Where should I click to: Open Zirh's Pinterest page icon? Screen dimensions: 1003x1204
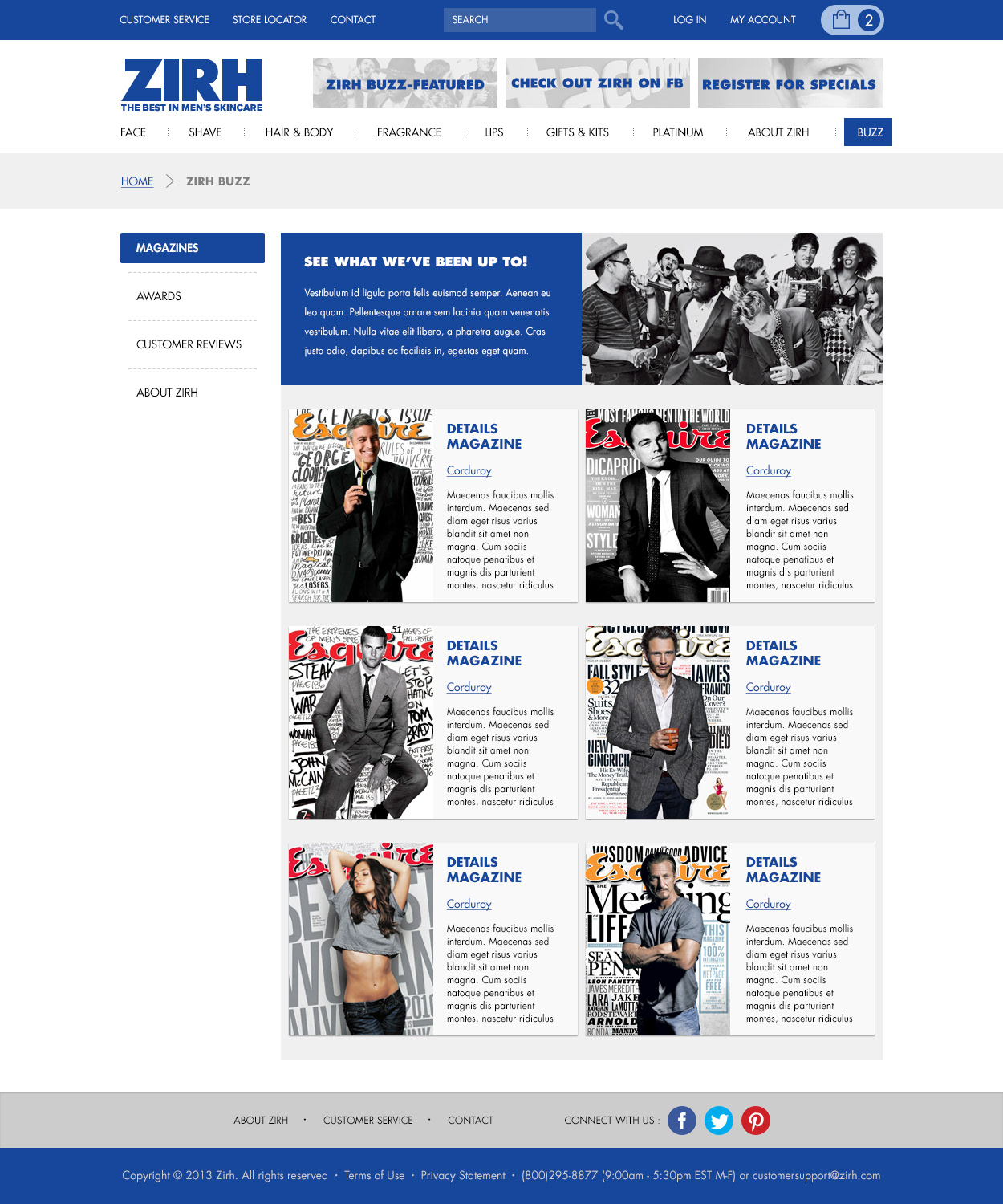point(756,1121)
